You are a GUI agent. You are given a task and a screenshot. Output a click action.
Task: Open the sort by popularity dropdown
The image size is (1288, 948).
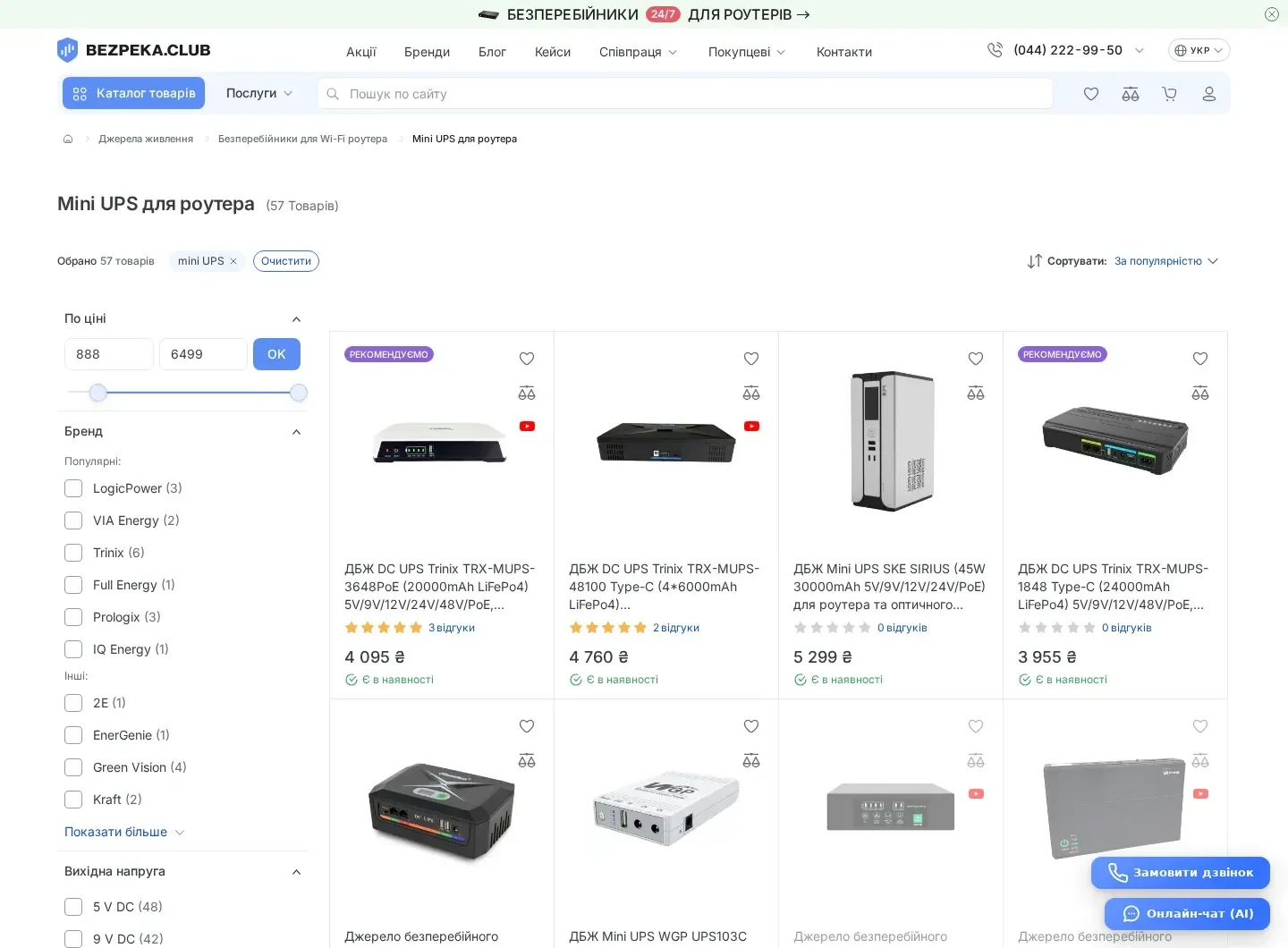tap(1166, 261)
